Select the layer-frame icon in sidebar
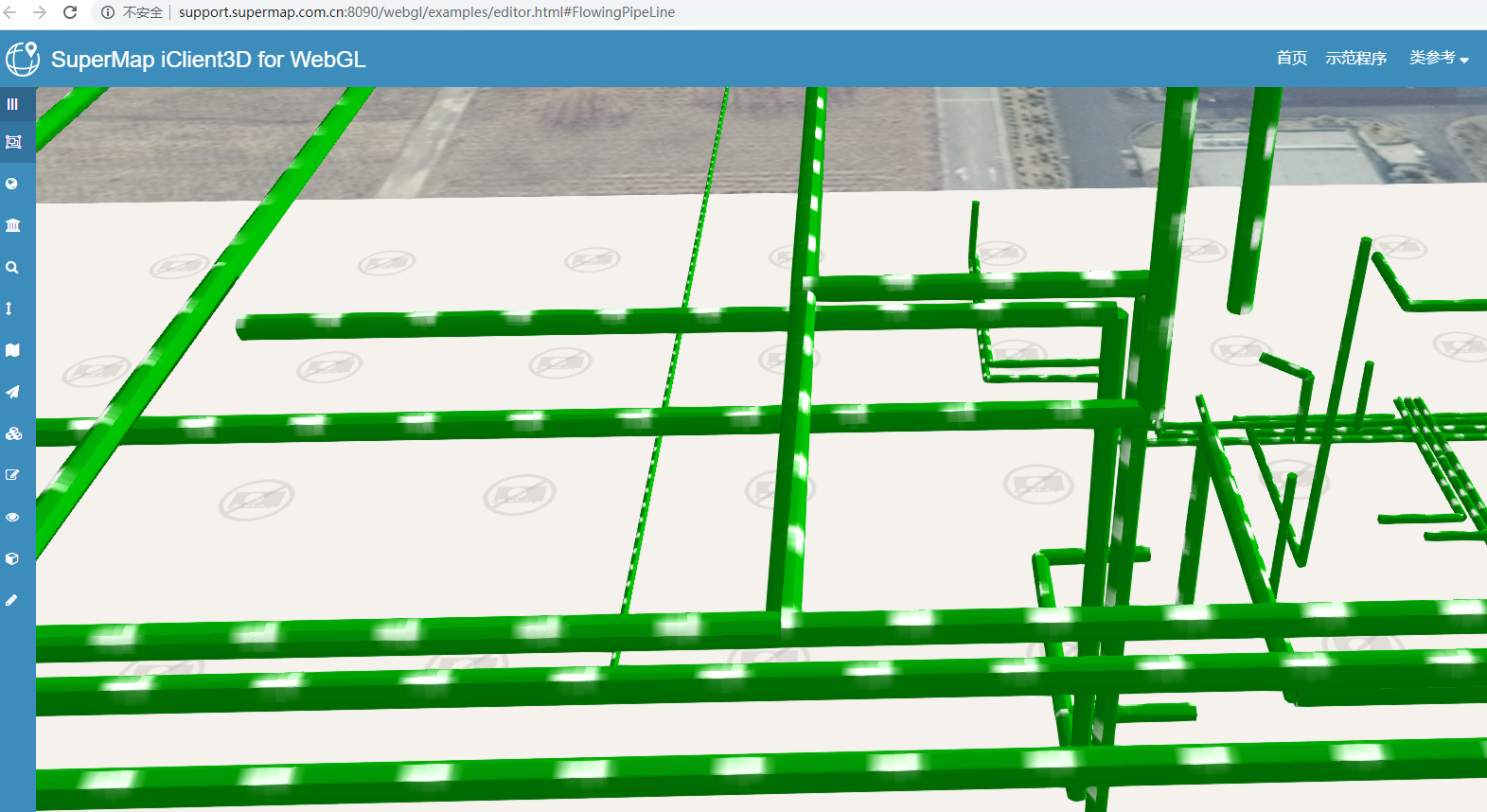Viewport: 1487px width, 812px height. pos(13,142)
